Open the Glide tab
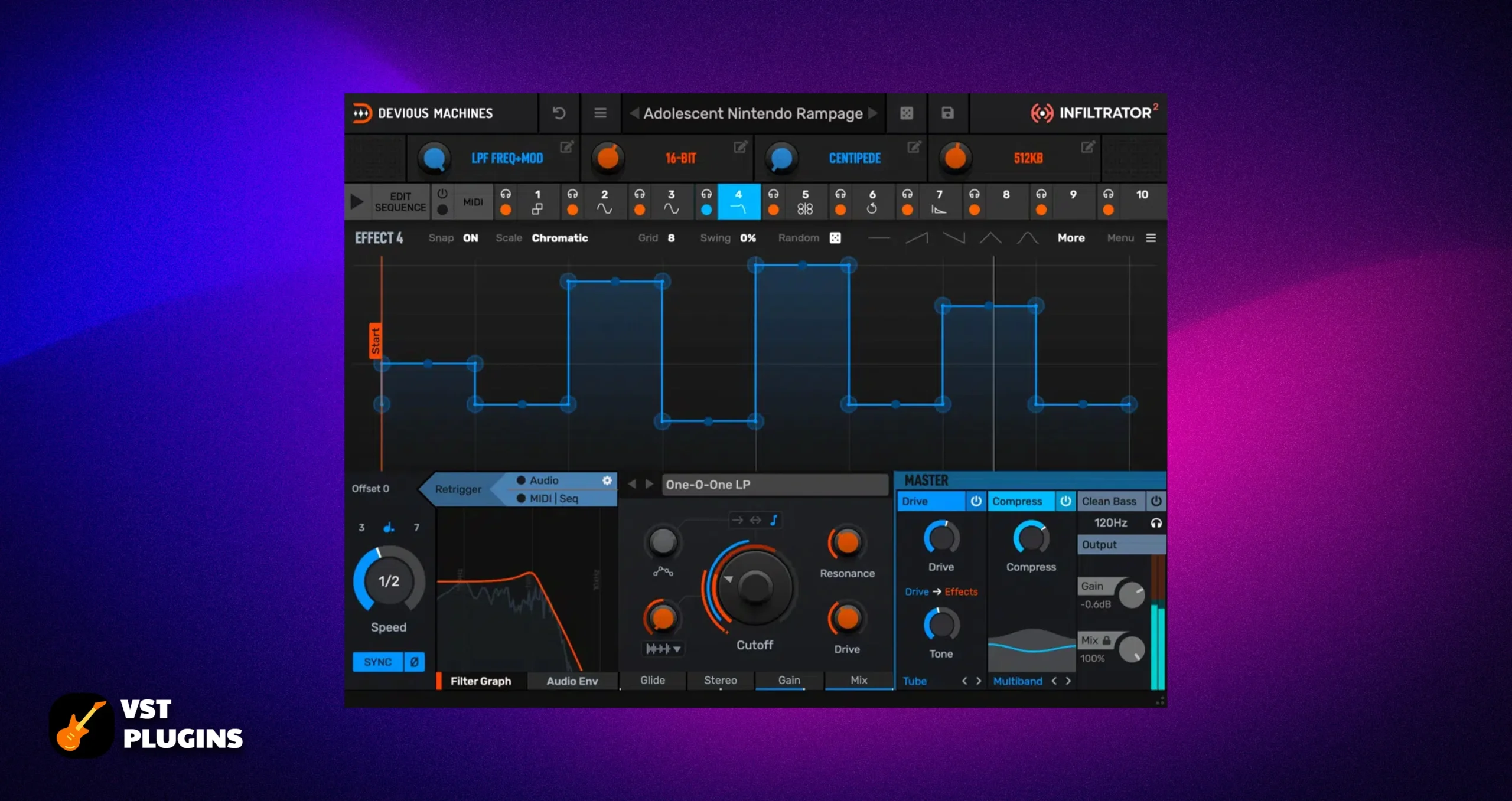Viewport: 1512px width, 801px height. click(x=653, y=680)
